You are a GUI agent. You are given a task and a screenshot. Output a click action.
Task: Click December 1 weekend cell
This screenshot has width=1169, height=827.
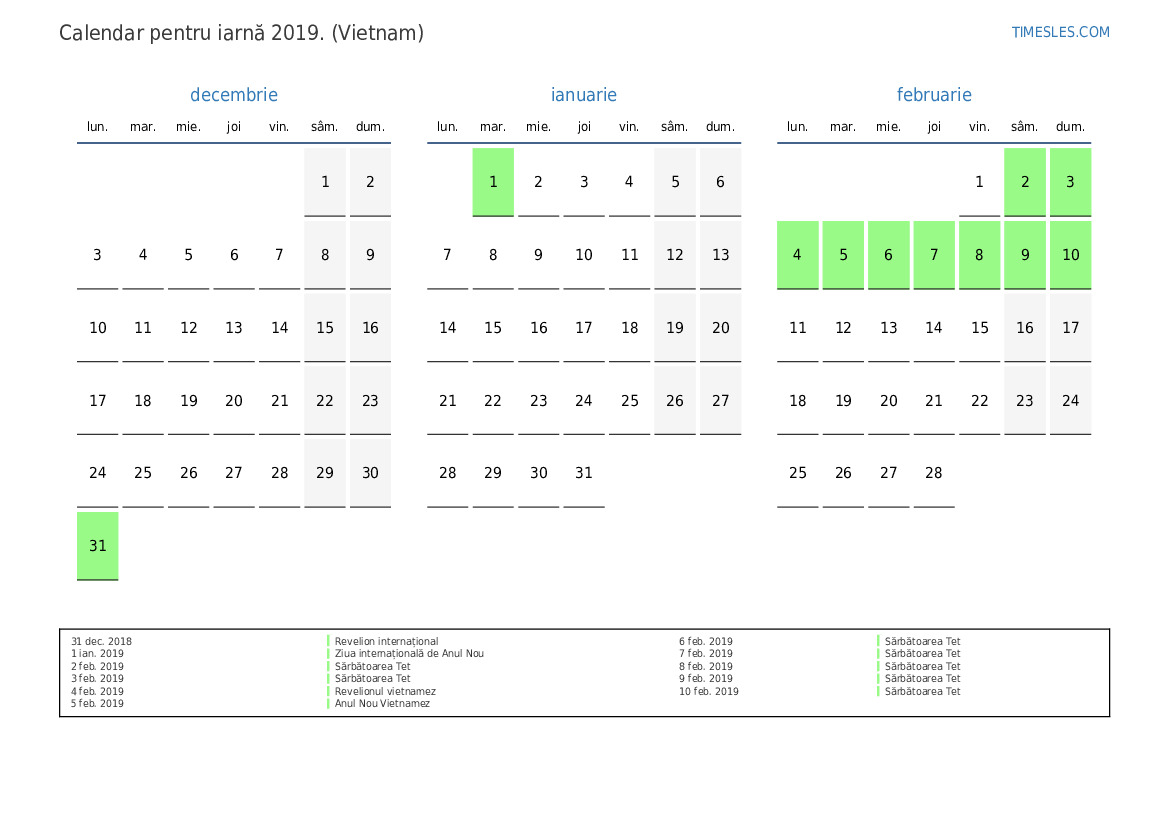(x=325, y=182)
